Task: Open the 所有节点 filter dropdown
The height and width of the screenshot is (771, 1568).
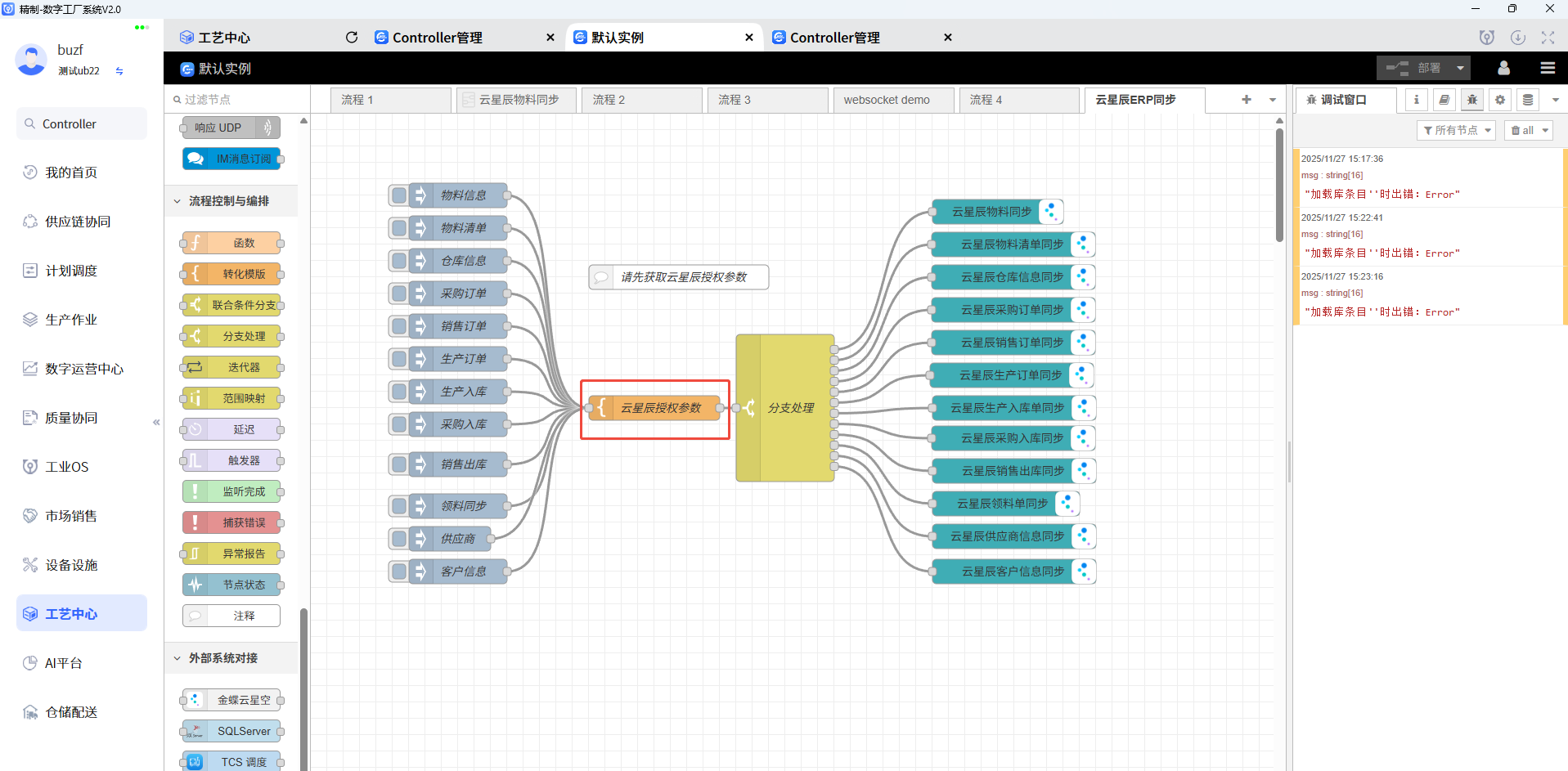Action: 1456,131
